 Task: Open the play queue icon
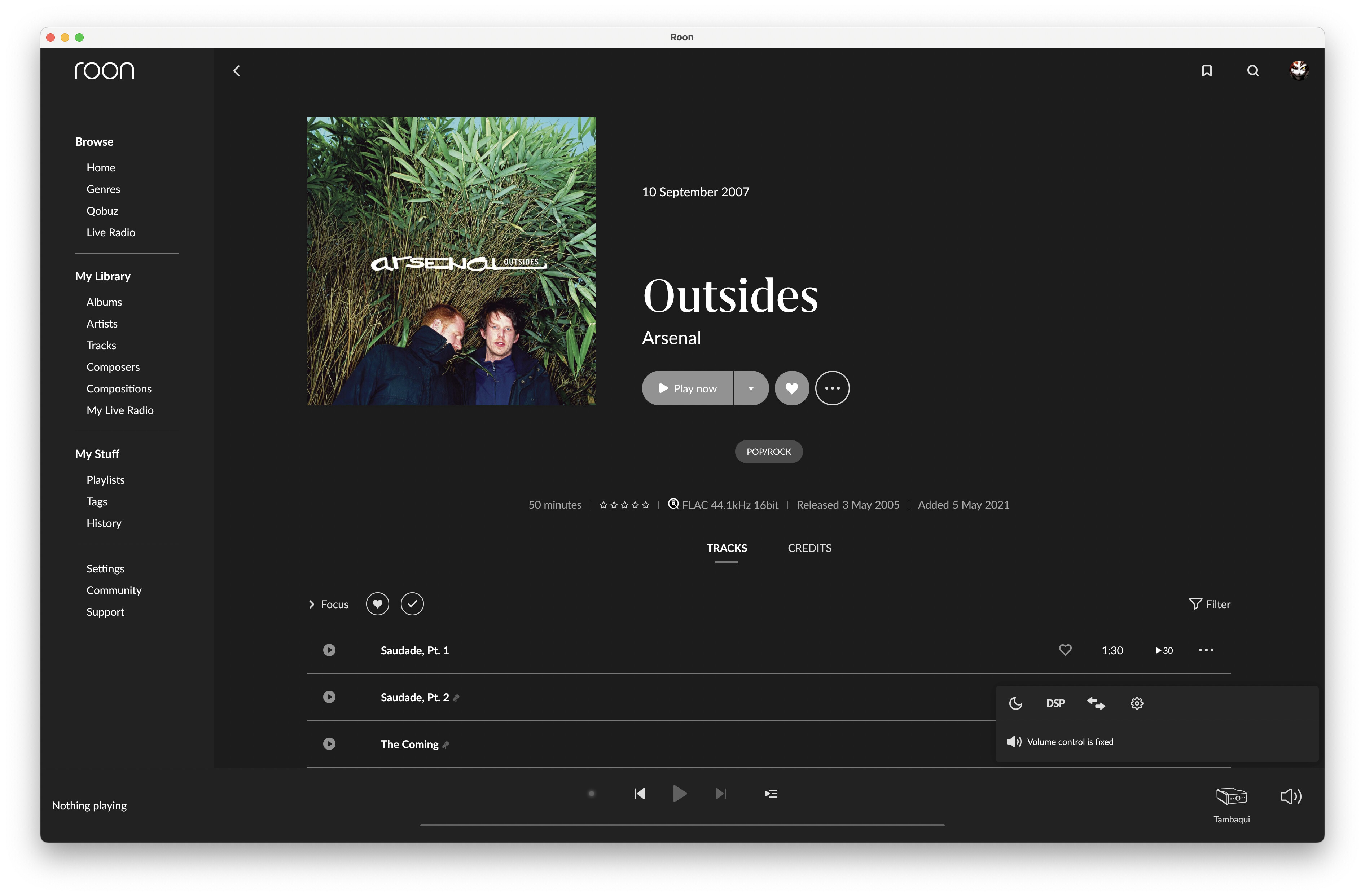pyautogui.click(x=771, y=793)
